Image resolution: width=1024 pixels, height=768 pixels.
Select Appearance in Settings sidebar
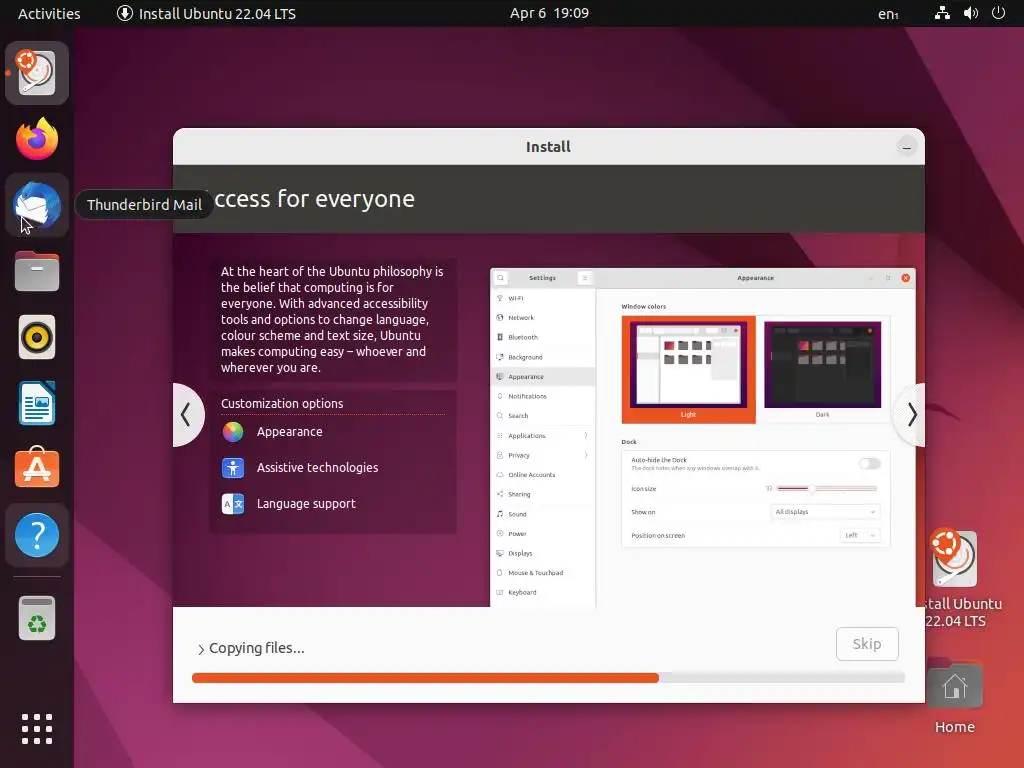pos(543,377)
